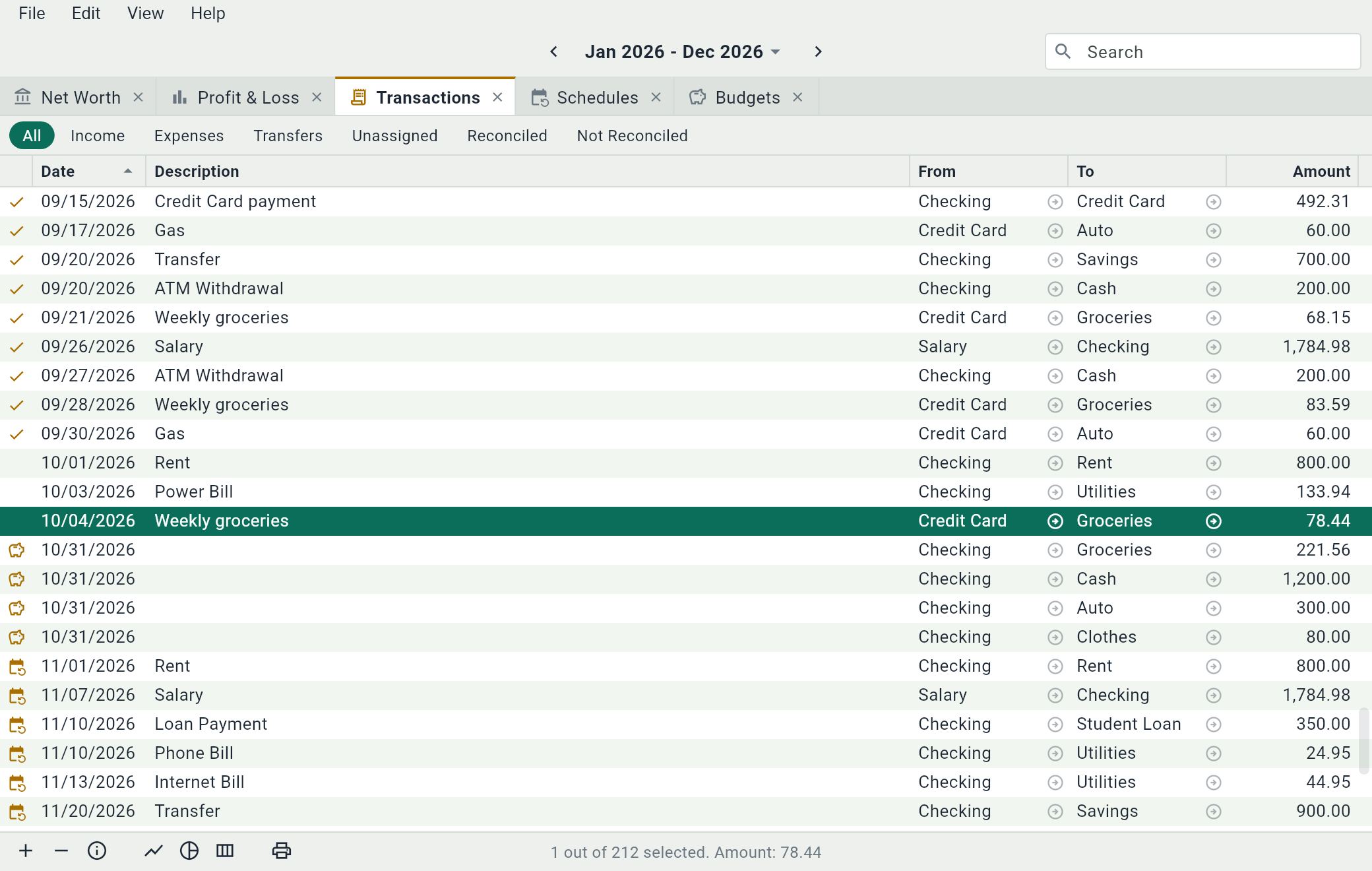Go to next date range arrow
The height and width of the screenshot is (871, 1372).
tap(818, 51)
